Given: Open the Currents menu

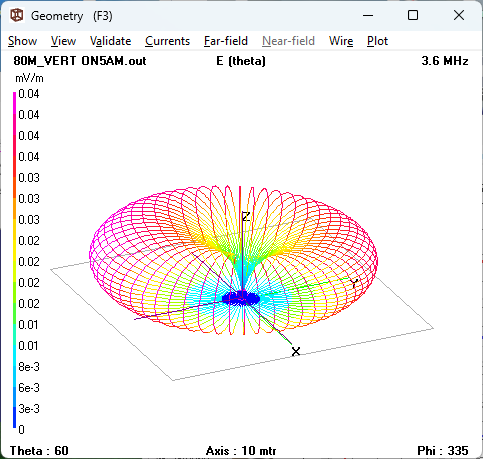Looking at the screenshot, I should [167, 41].
